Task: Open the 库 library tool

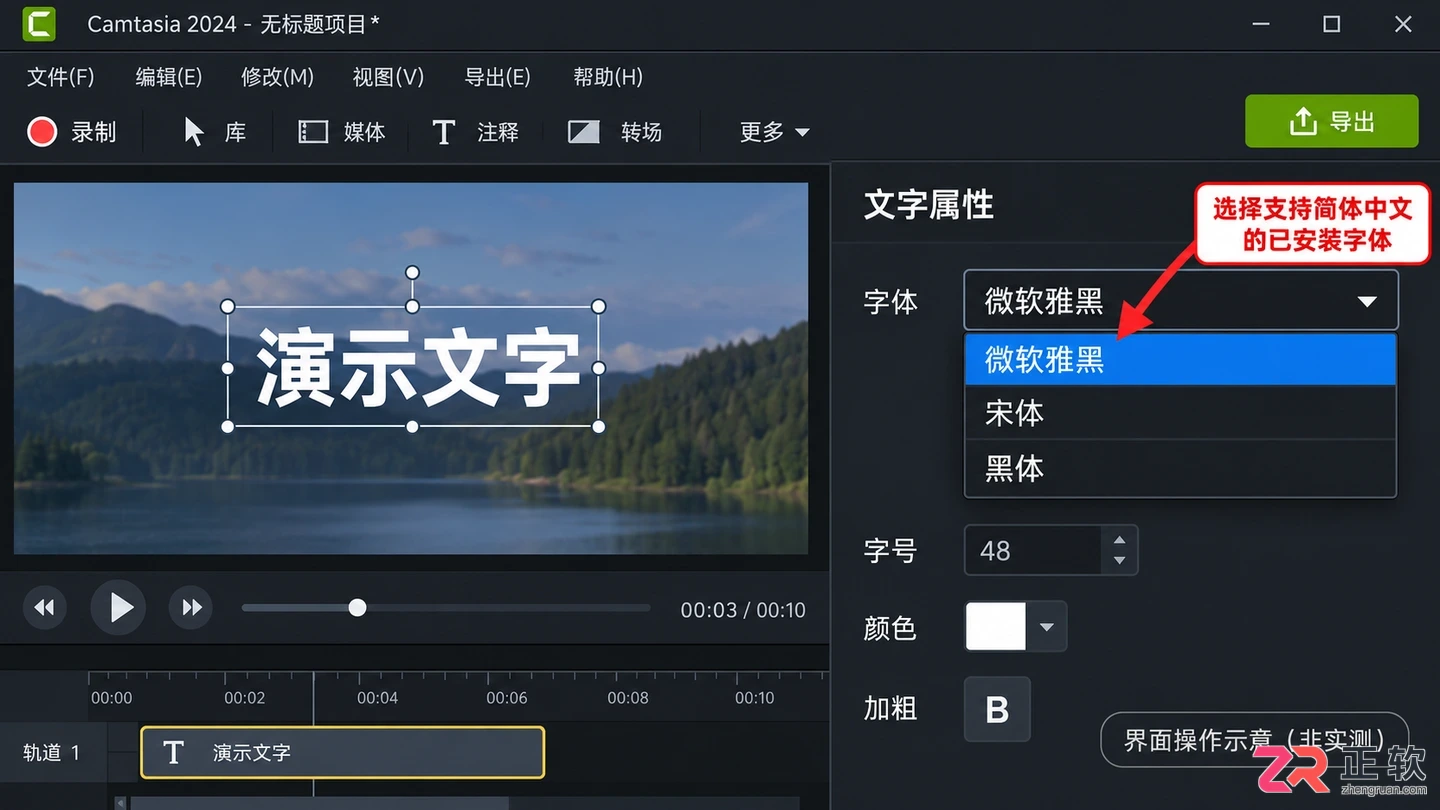Action: point(214,132)
